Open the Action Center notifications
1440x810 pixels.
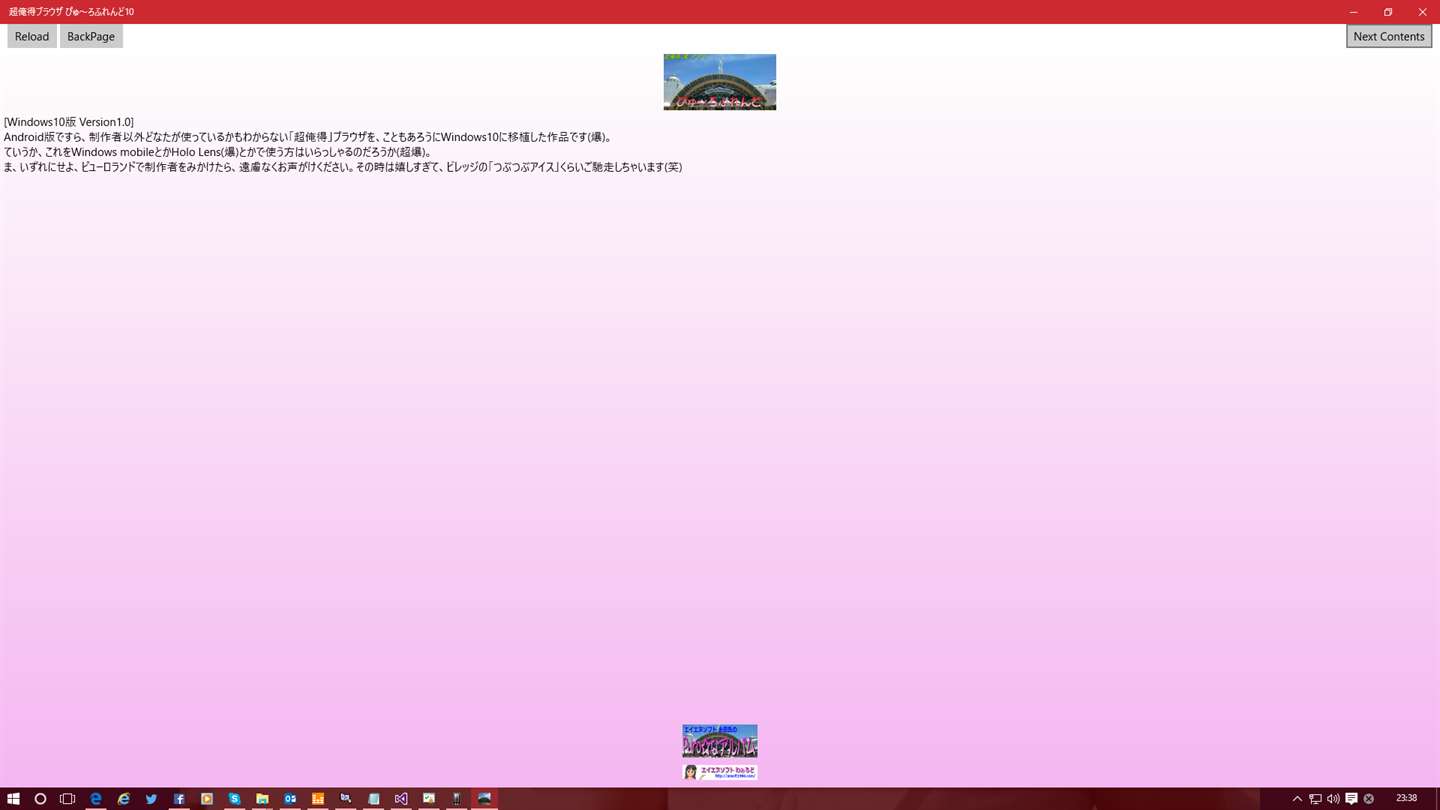[1351, 799]
